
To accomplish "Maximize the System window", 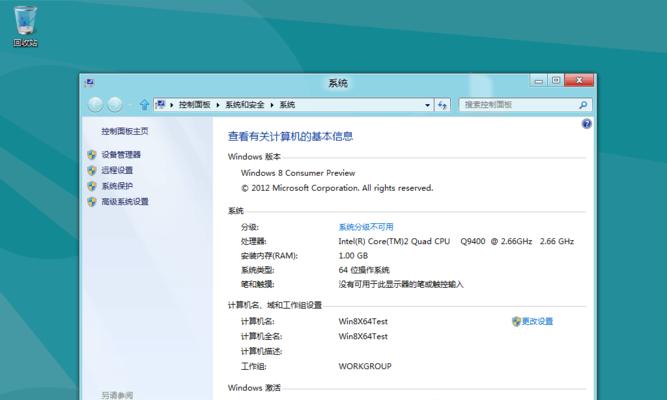I will 556,80.
